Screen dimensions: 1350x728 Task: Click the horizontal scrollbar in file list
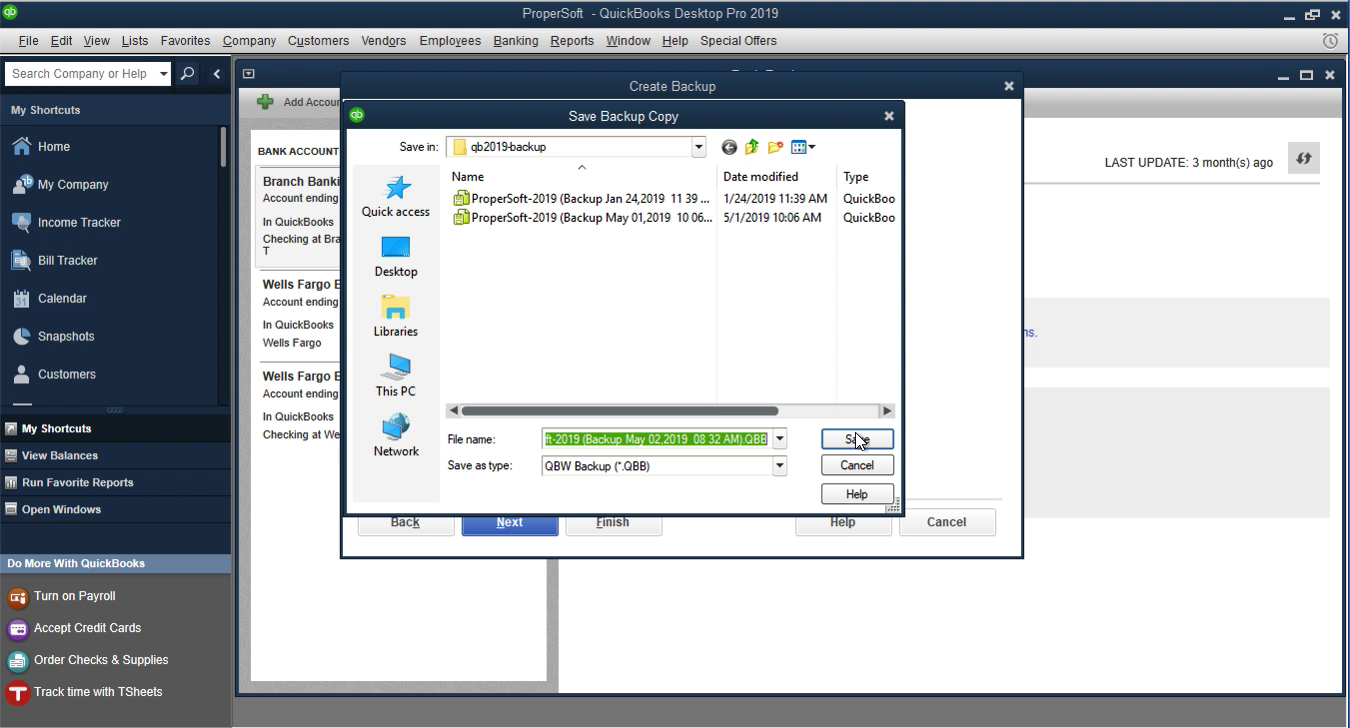[x=619, y=411]
